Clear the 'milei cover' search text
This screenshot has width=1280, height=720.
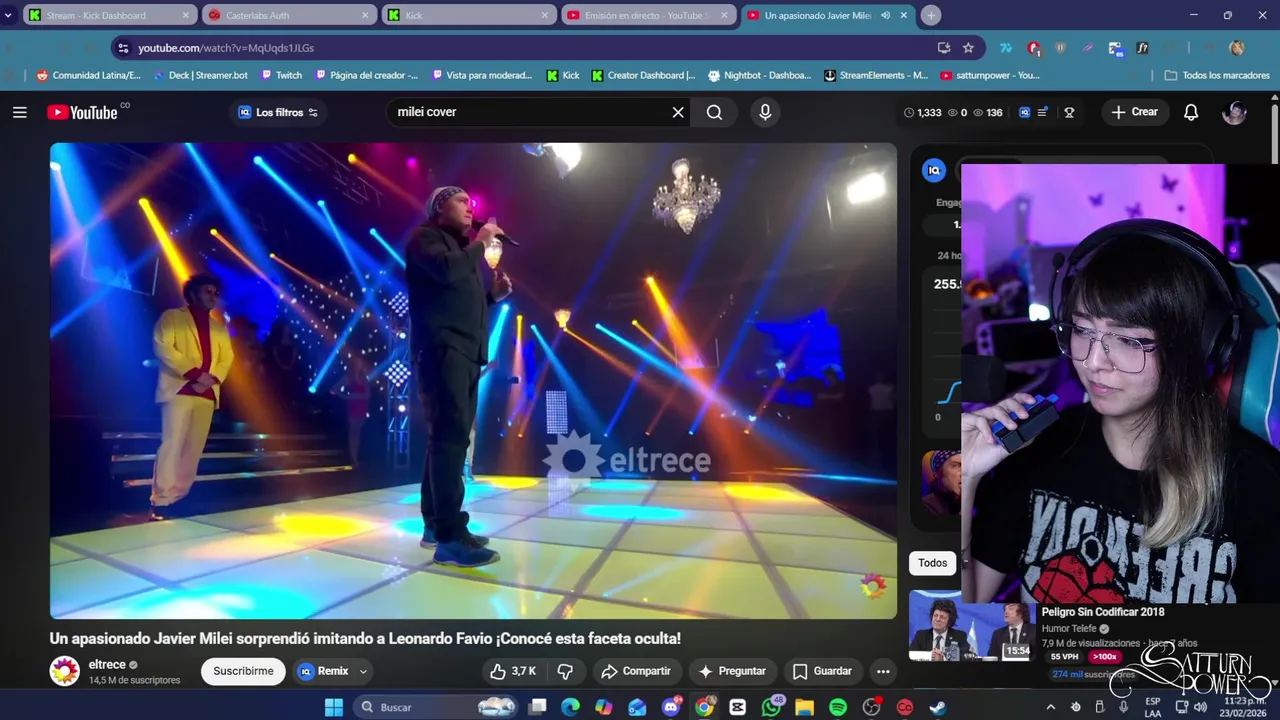click(678, 112)
